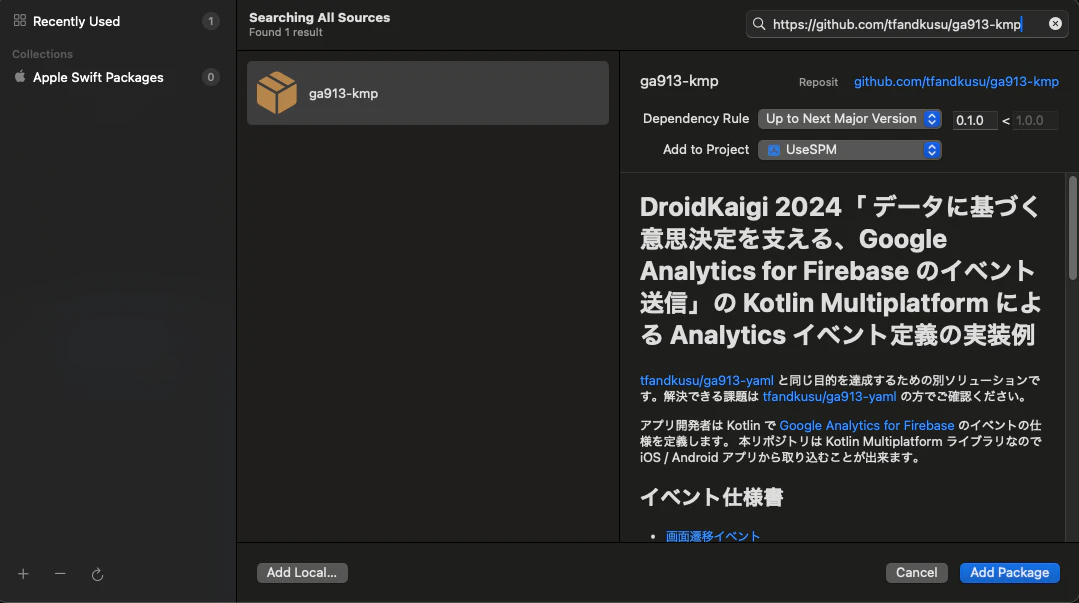Image resolution: width=1079 pixels, height=603 pixels.
Task: Click the 1.0.0 upper version field
Action: click(1034, 120)
